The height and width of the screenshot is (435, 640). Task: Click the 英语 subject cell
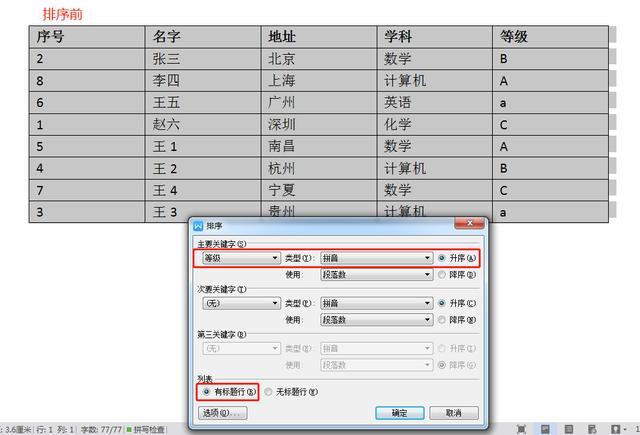(x=435, y=102)
